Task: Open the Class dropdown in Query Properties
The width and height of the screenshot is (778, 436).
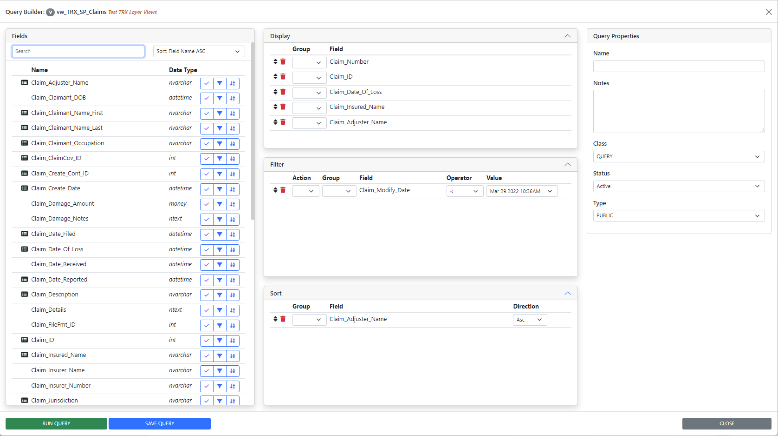Action: tap(678, 157)
